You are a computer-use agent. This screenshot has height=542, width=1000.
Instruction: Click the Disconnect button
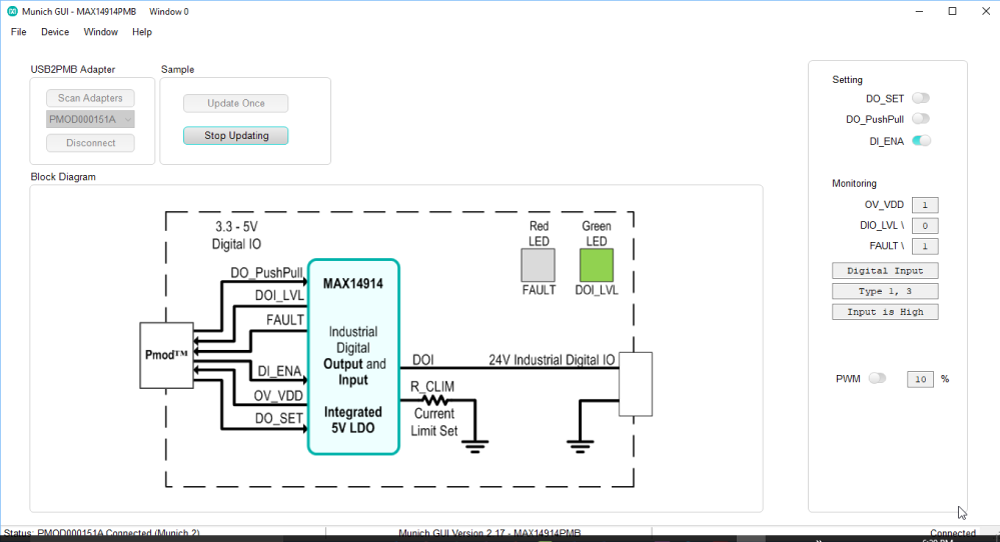click(x=90, y=143)
